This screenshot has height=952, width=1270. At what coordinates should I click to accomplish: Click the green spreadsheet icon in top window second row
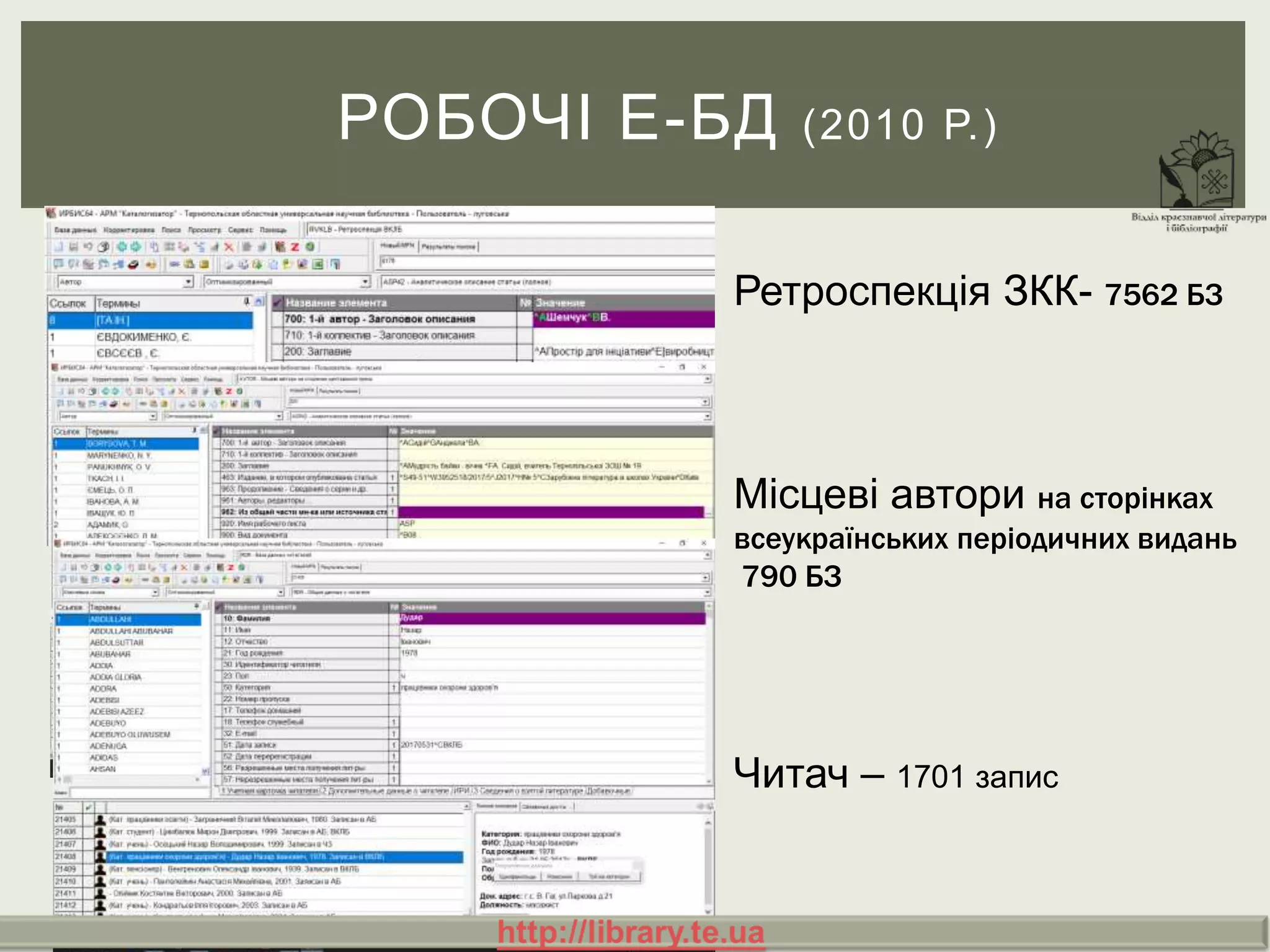coord(318,265)
